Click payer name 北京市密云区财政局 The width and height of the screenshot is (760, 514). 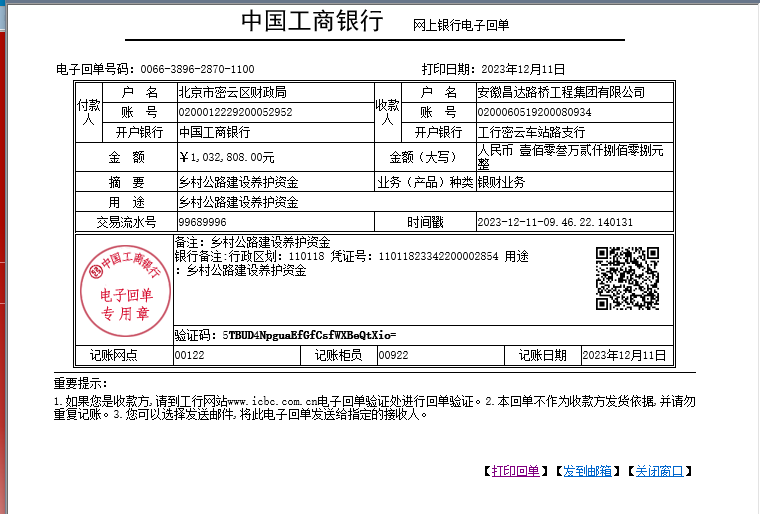click(x=231, y=92)
